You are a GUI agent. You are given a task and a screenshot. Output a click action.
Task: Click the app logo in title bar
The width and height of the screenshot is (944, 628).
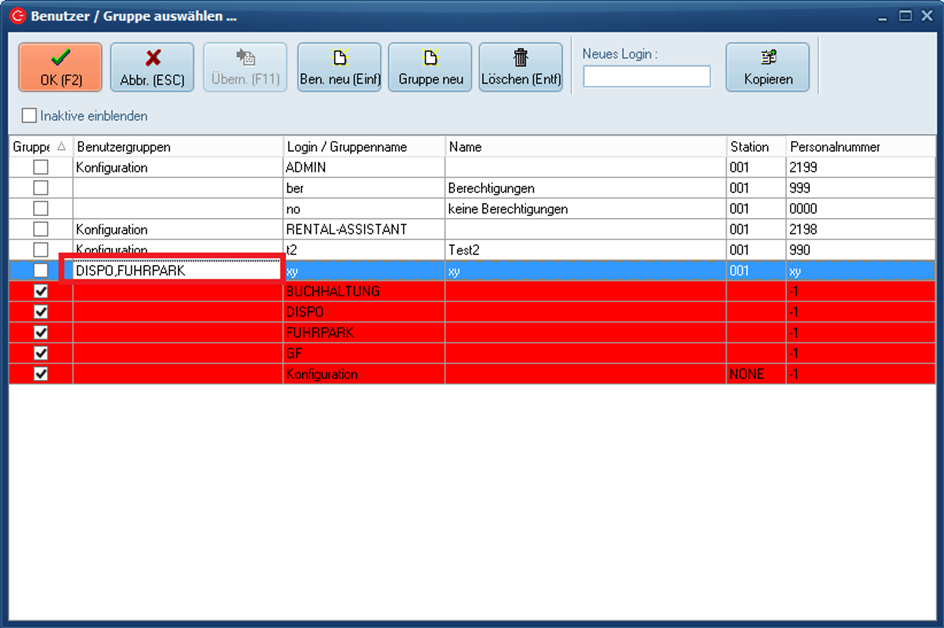tap(16, 17)
